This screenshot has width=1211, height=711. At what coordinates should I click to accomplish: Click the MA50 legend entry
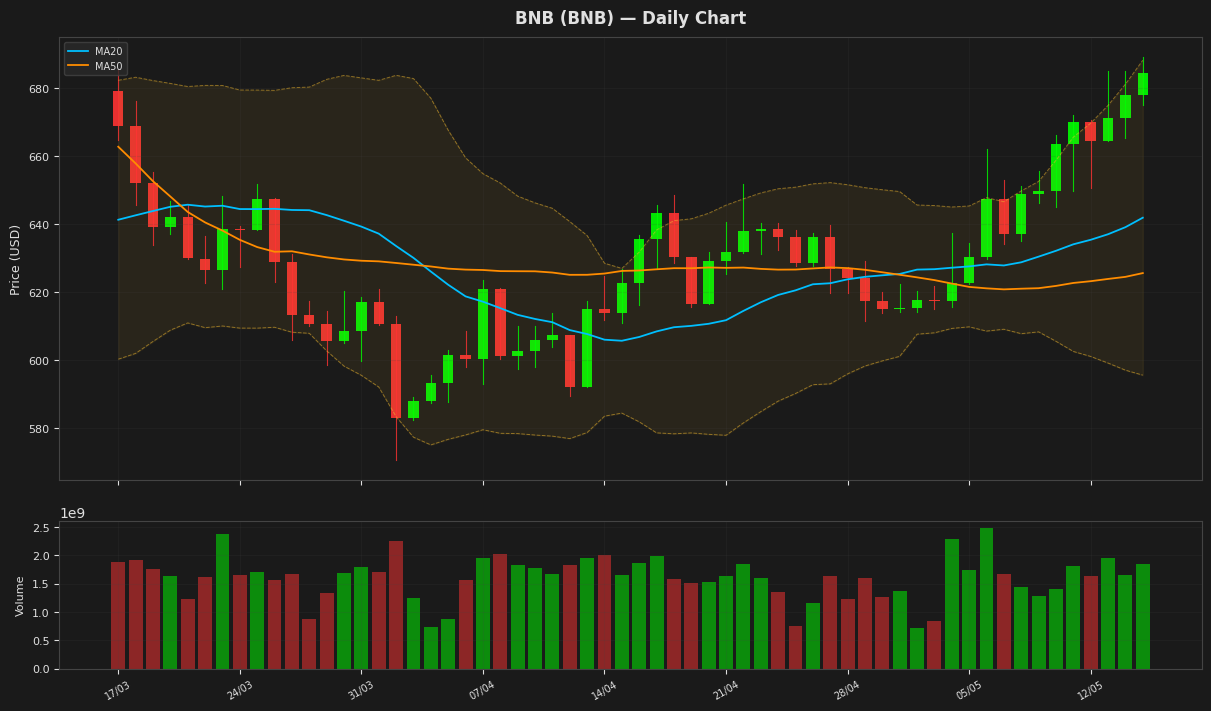click(x=96, y=66)
